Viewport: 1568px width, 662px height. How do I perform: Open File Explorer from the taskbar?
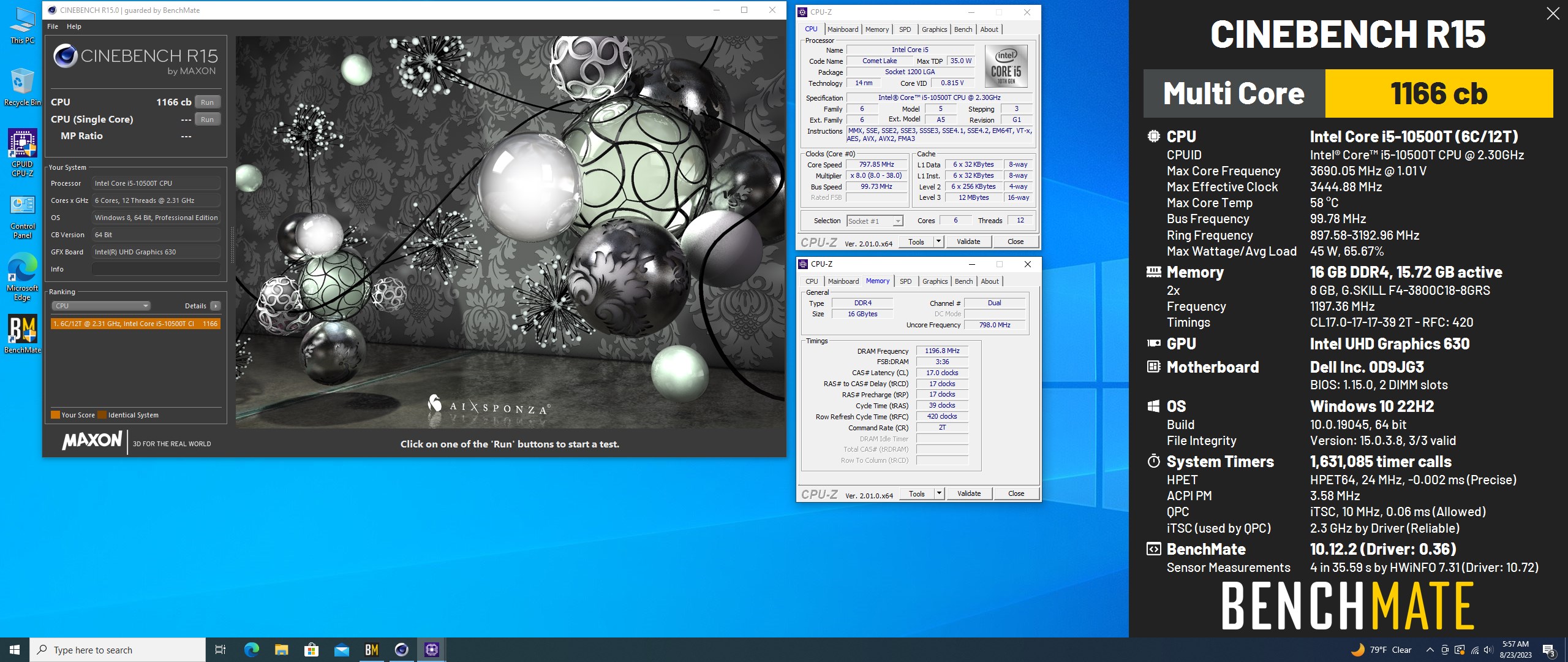click(x=281, y=650)
